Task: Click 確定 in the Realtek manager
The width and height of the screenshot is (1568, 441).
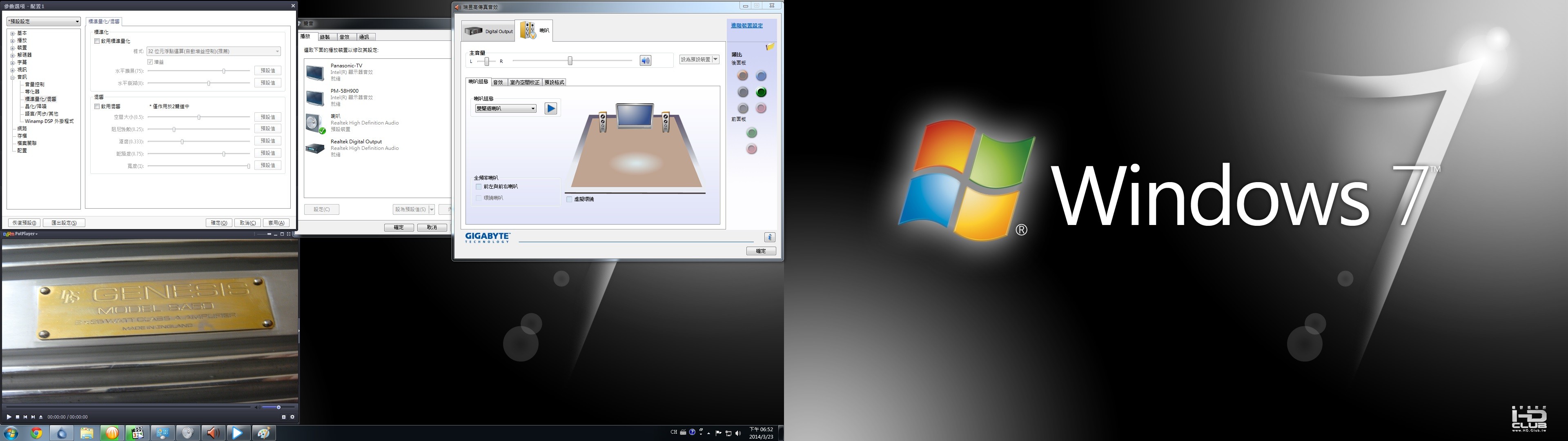Action: coord(761,251)
